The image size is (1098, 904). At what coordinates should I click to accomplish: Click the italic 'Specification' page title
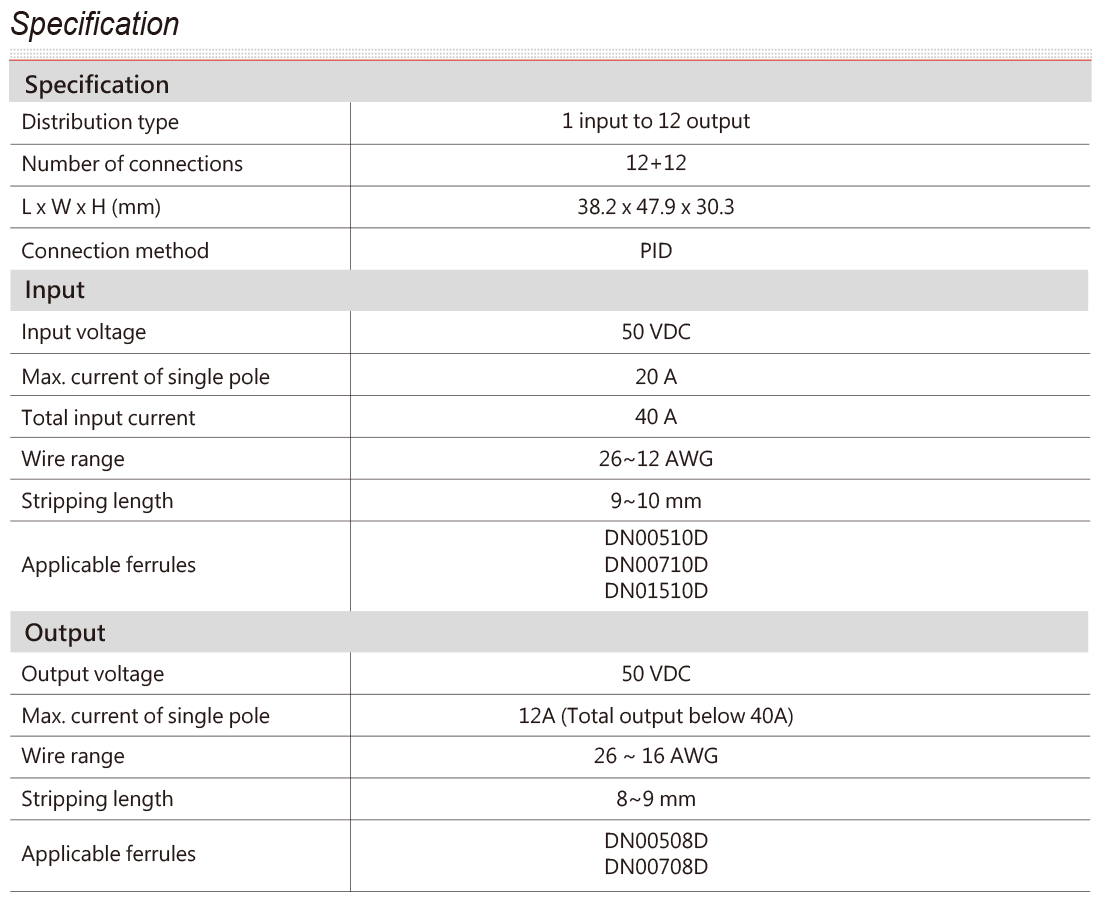coord(95,25)
